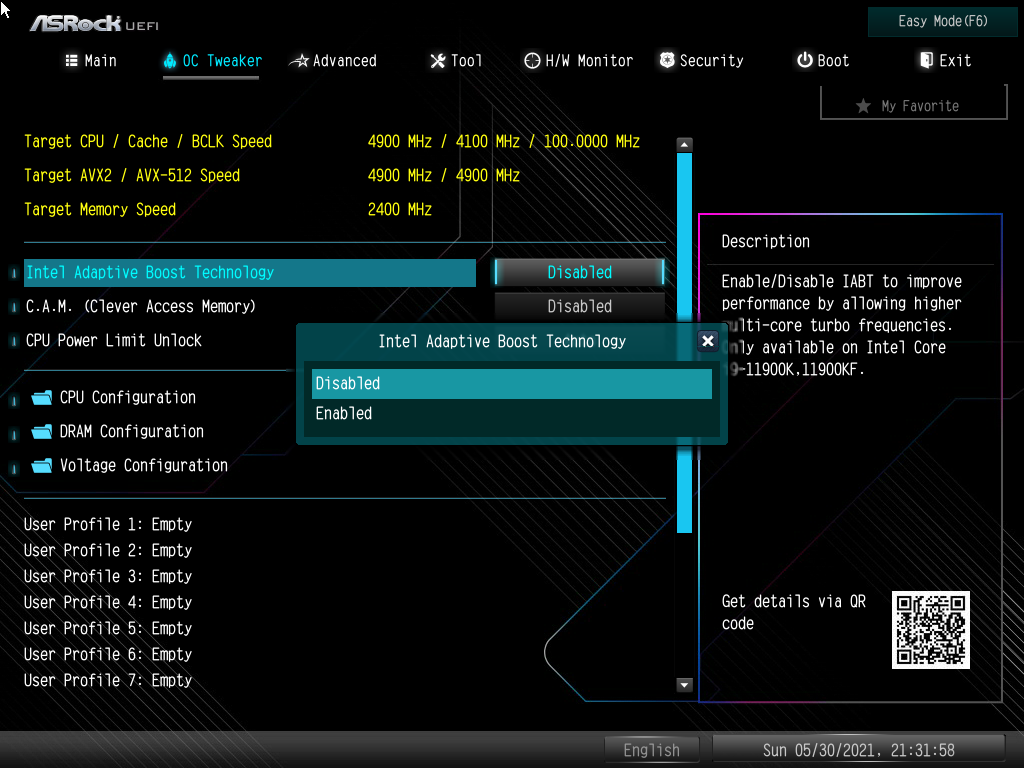The image size is (1024, 768).
Task: Click the DRAM Configuration folder icon
Action: (41, 432)
